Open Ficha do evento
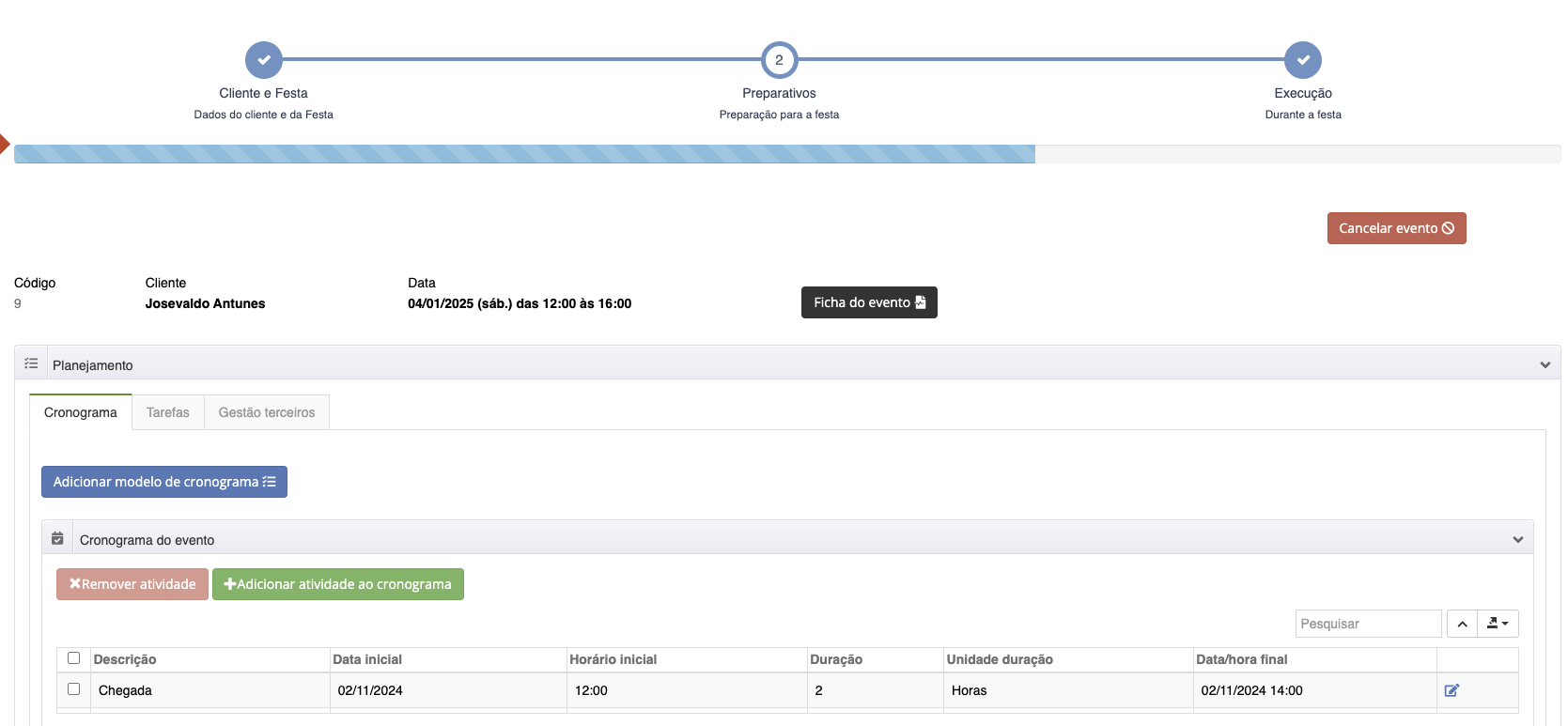 pyautogui.click(x=869, y=302)
